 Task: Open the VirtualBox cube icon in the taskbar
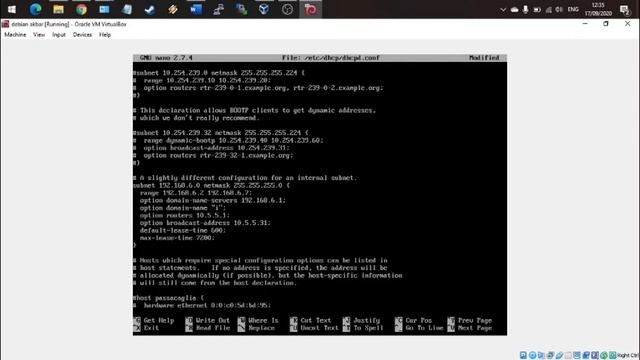click(x=264, y=9)
